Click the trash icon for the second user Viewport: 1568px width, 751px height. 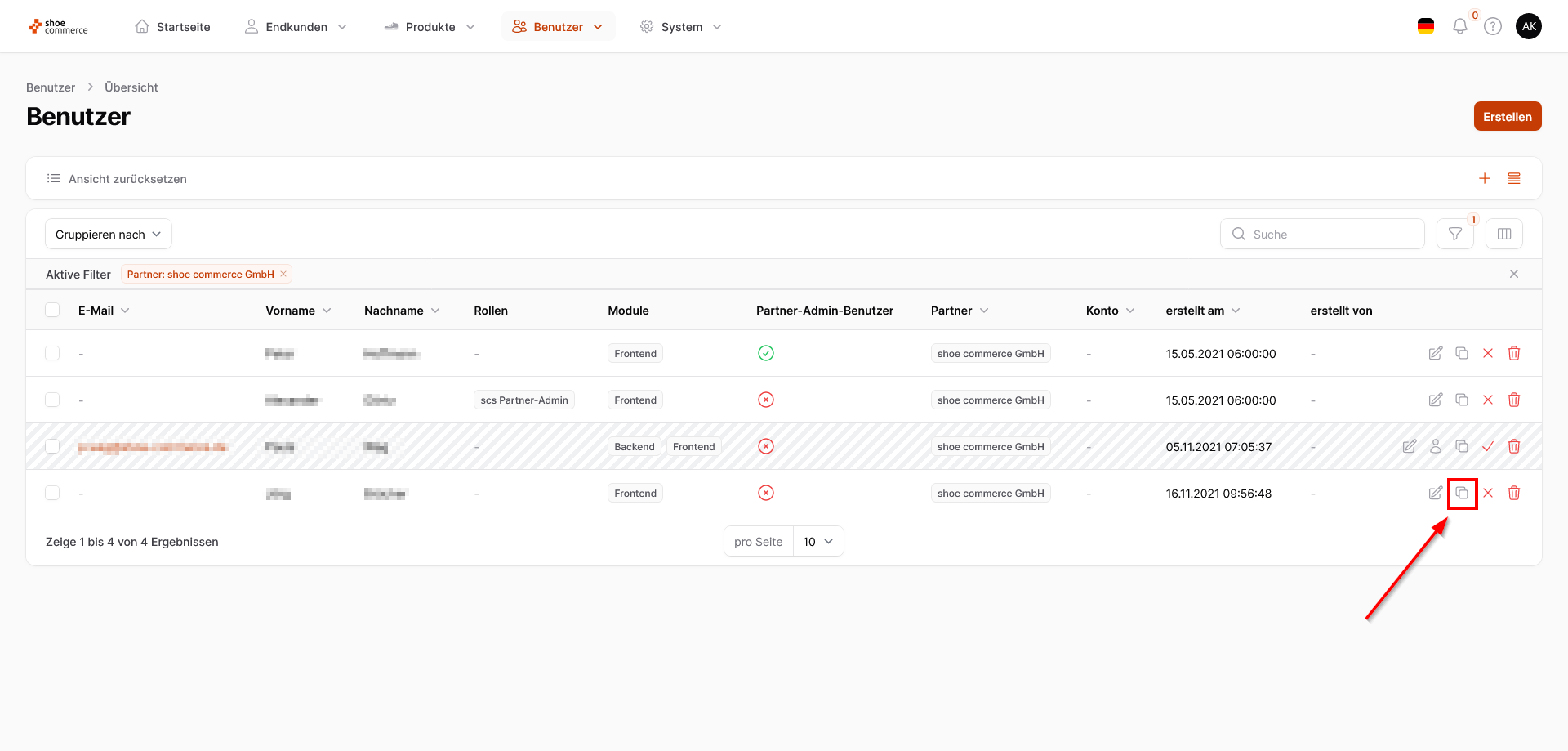tap(1513, 400)
